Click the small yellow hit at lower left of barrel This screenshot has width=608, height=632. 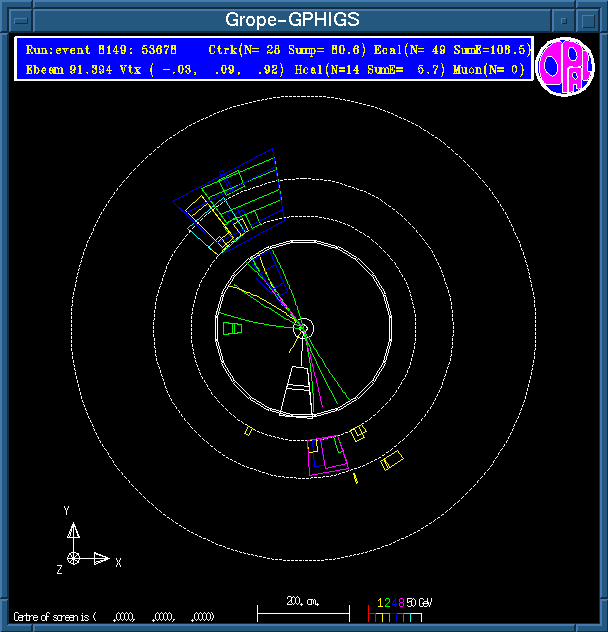tap(248, 431)
